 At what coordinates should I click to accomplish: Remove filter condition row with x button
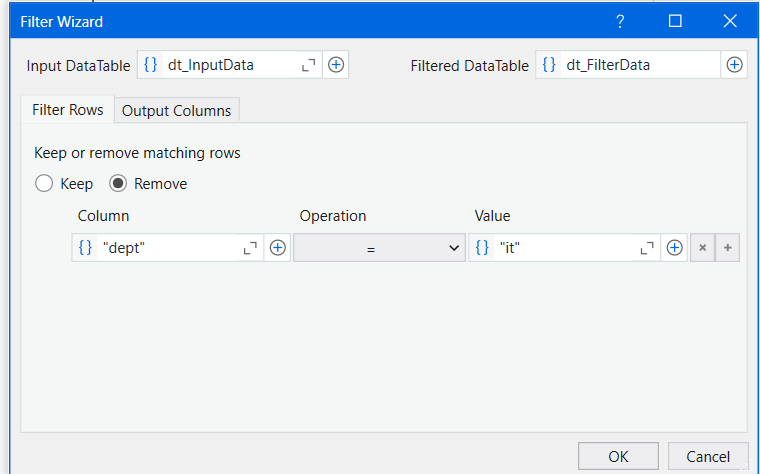pyautogui.click(x=702, y=248)
